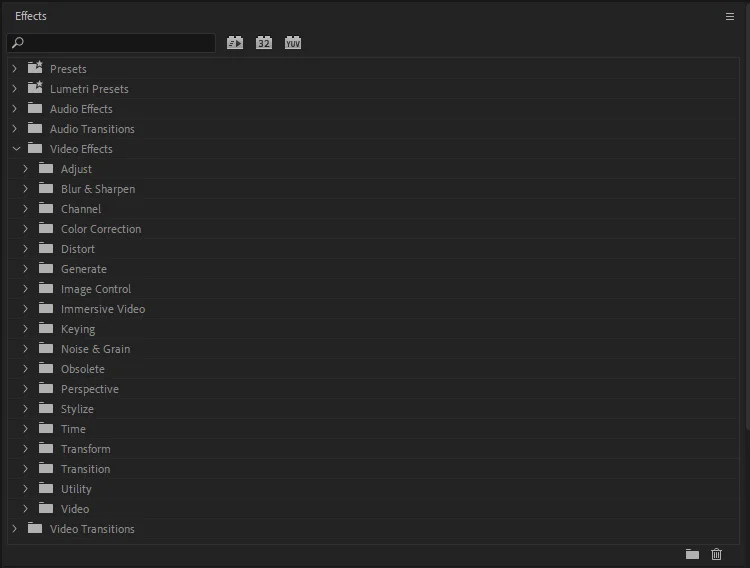Select the Effects panel tab
Image resolution: width=750 pixels, height=568 pixels.
pos(31,16)
